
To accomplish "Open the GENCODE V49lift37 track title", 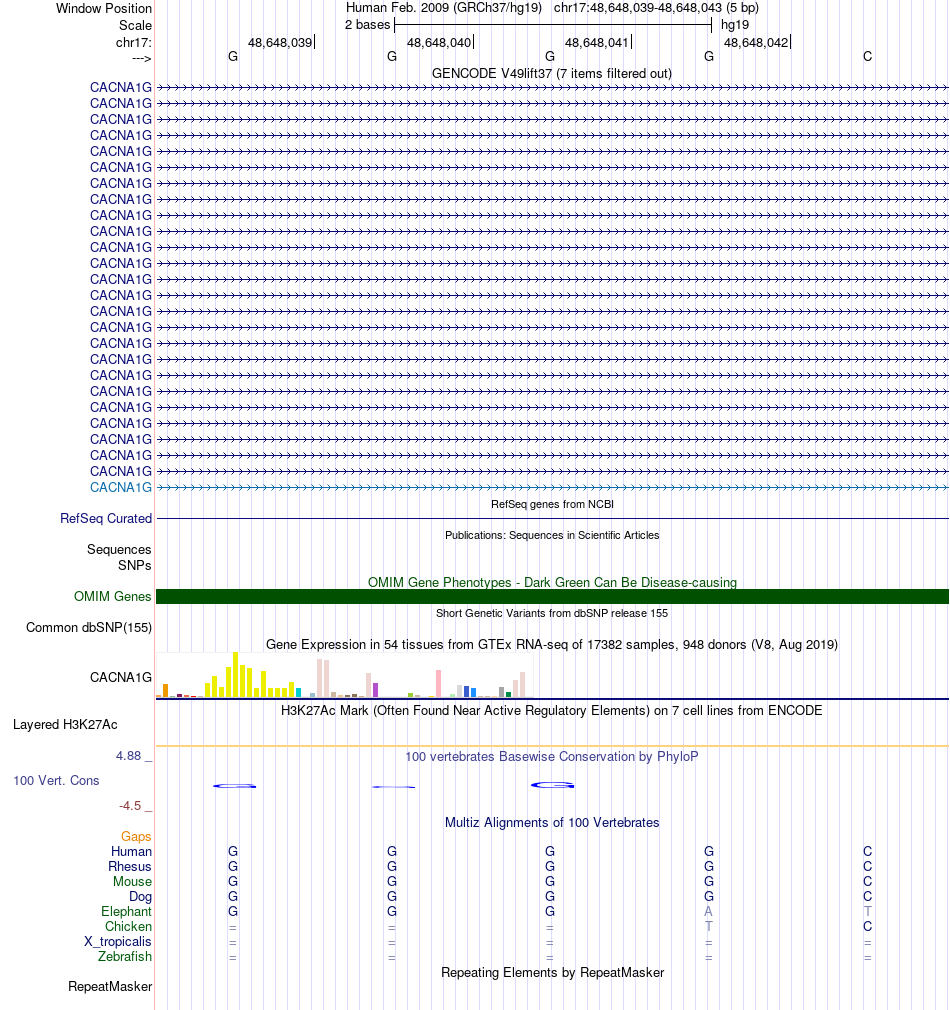I will pyautogui.click(x=552, y=73).
